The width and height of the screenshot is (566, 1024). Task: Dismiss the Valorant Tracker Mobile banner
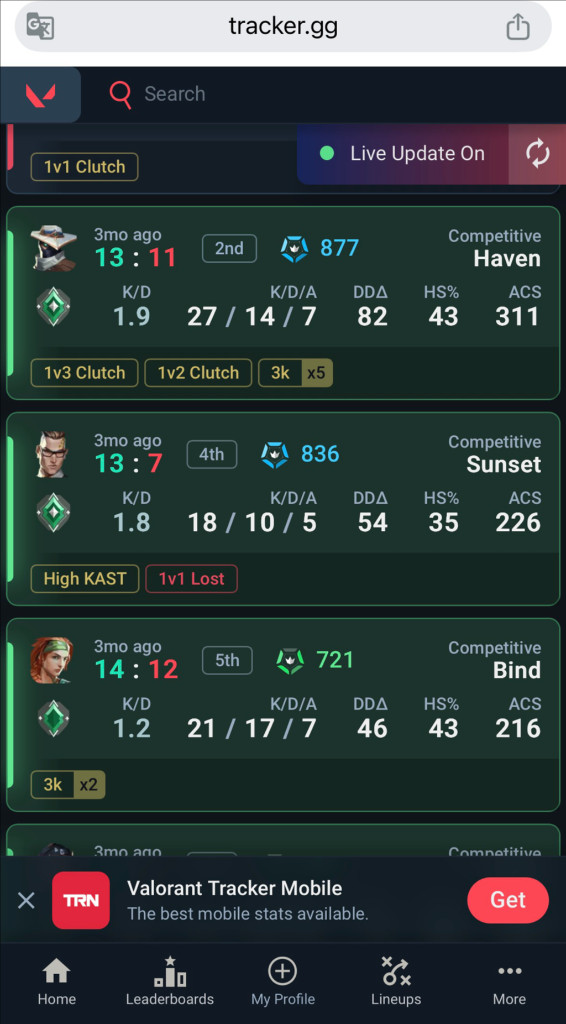(26, 901)
